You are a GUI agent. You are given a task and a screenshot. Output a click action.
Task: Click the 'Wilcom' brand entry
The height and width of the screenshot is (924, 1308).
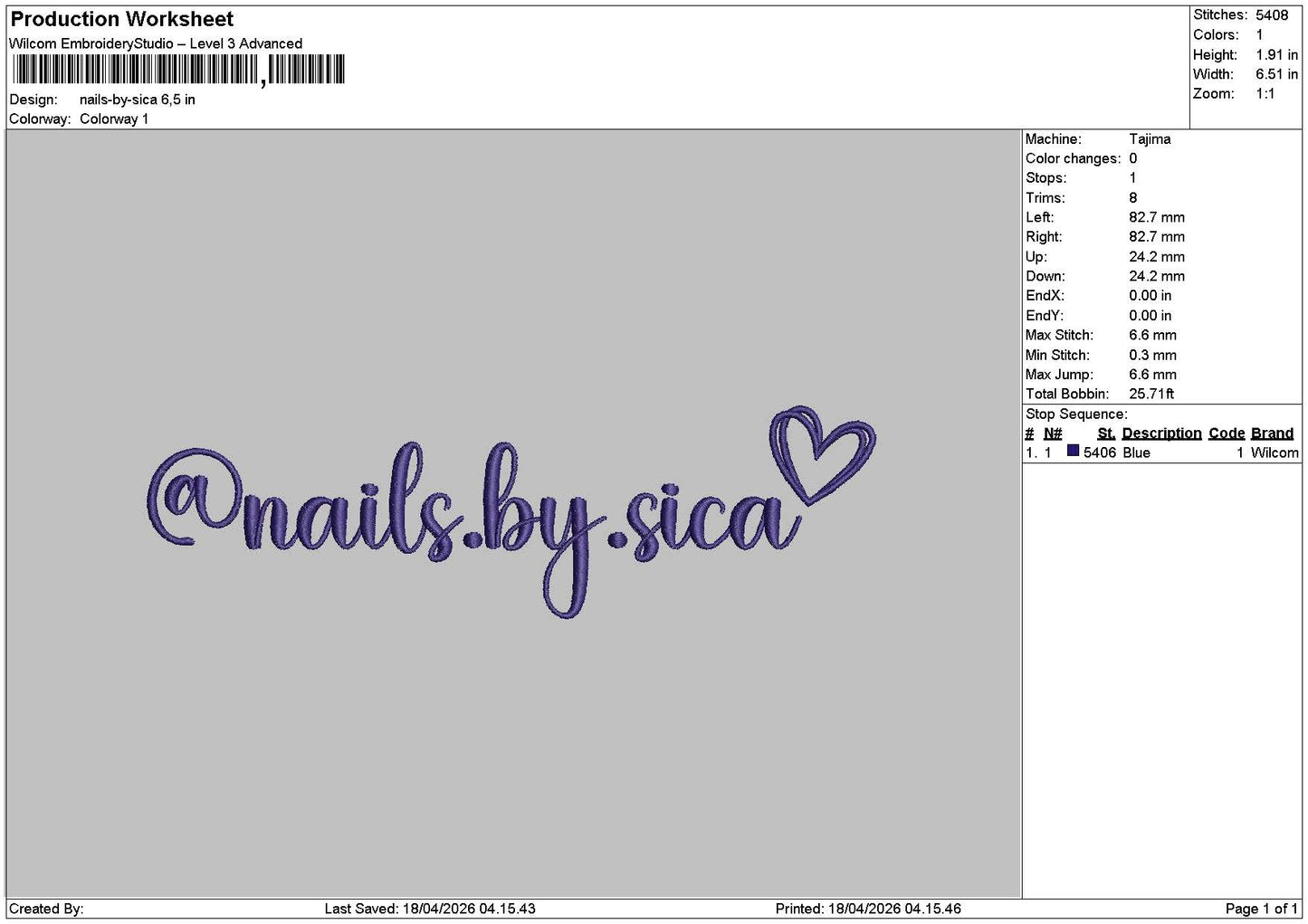pyautogui.click(x=1275, y=452)
